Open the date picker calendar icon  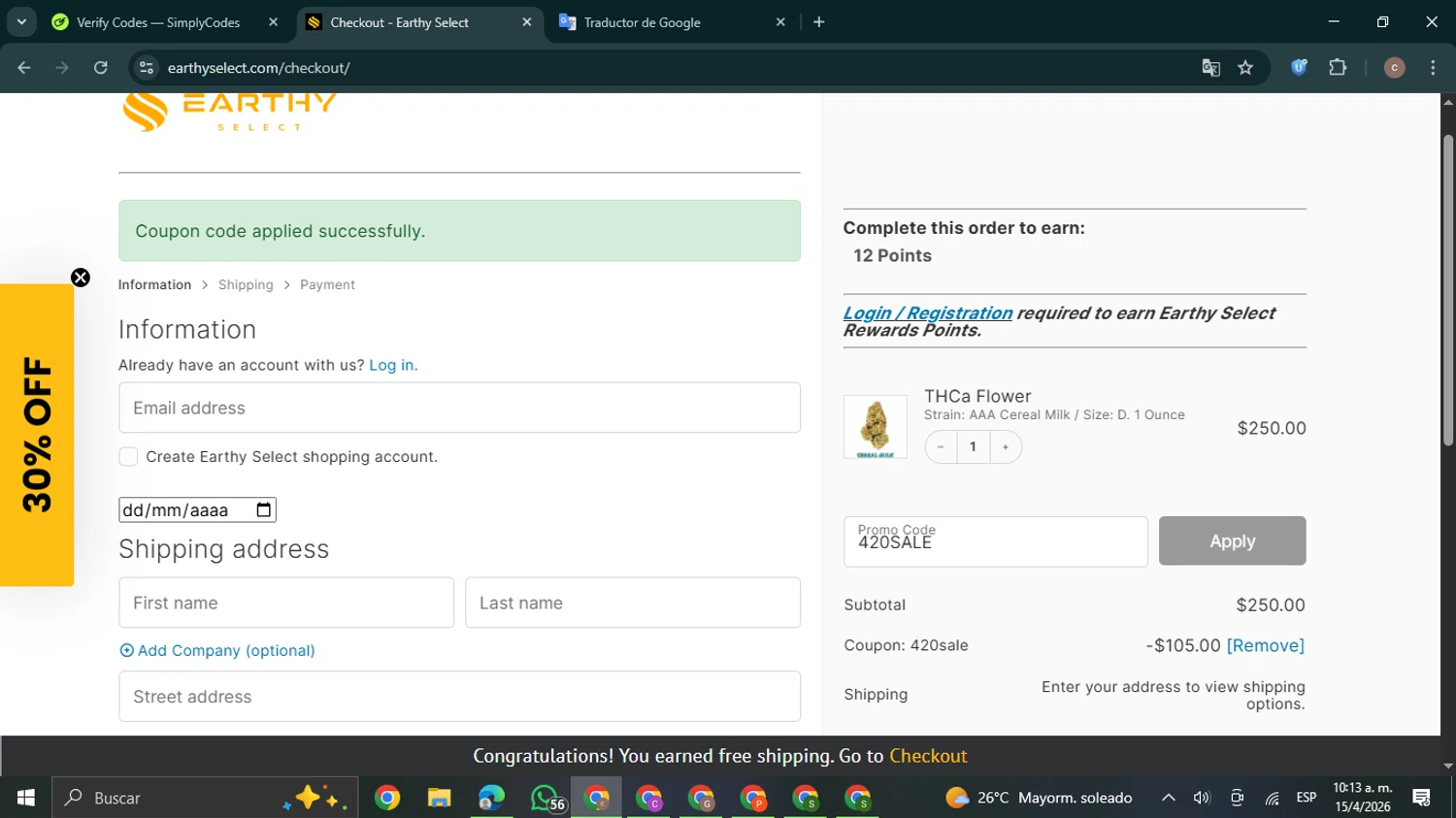263,510
